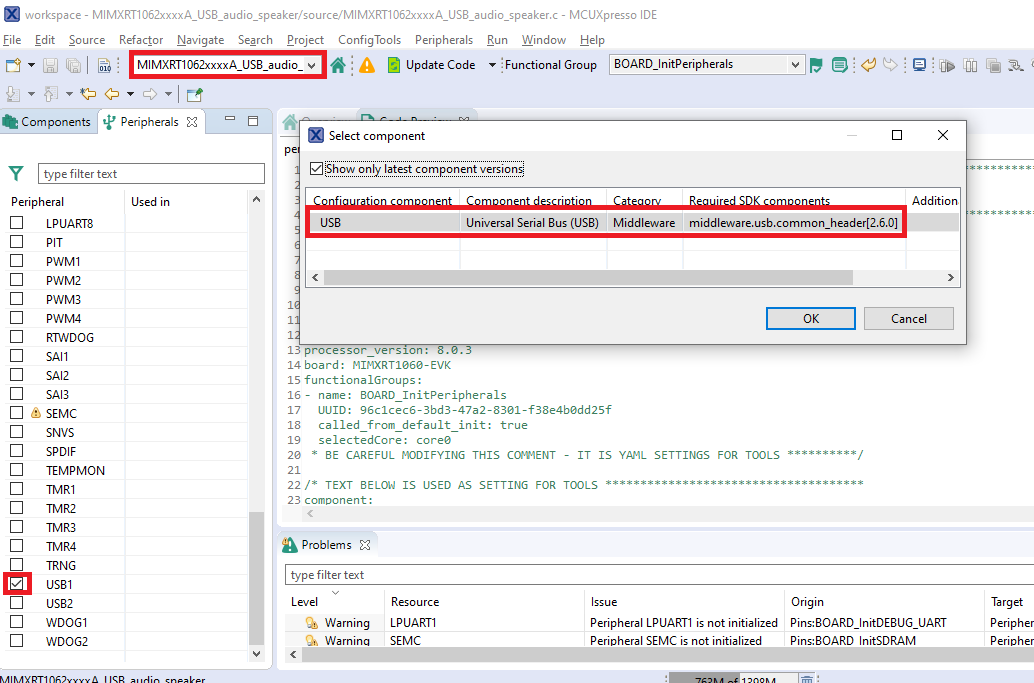Screen dimensions: 1034x683
Task: Open the Update Code dropdown arrow
Action: [491, 64]
